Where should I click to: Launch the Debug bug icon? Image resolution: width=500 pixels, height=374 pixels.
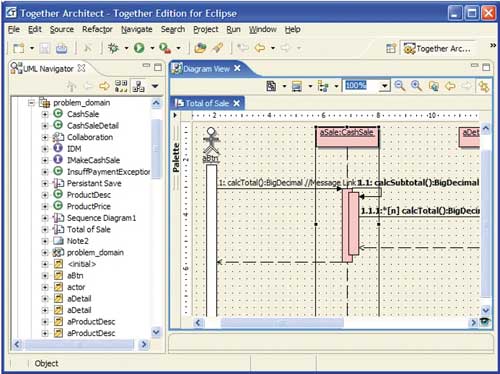tap(113, 48)
